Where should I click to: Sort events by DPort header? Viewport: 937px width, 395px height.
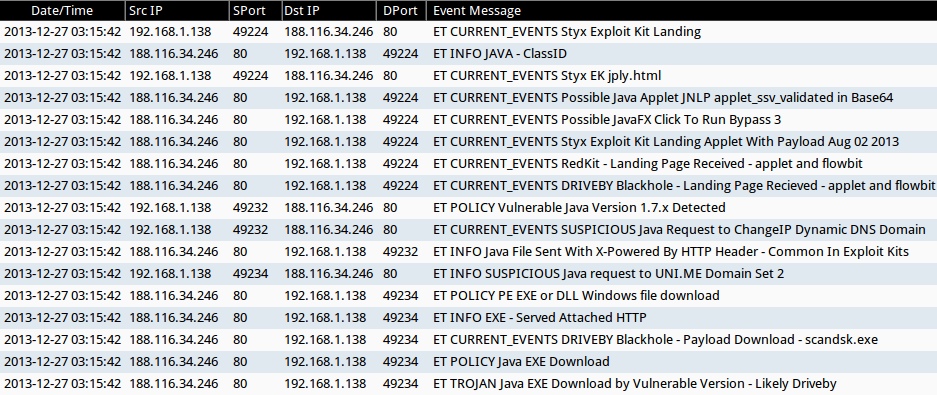point(401,11)
